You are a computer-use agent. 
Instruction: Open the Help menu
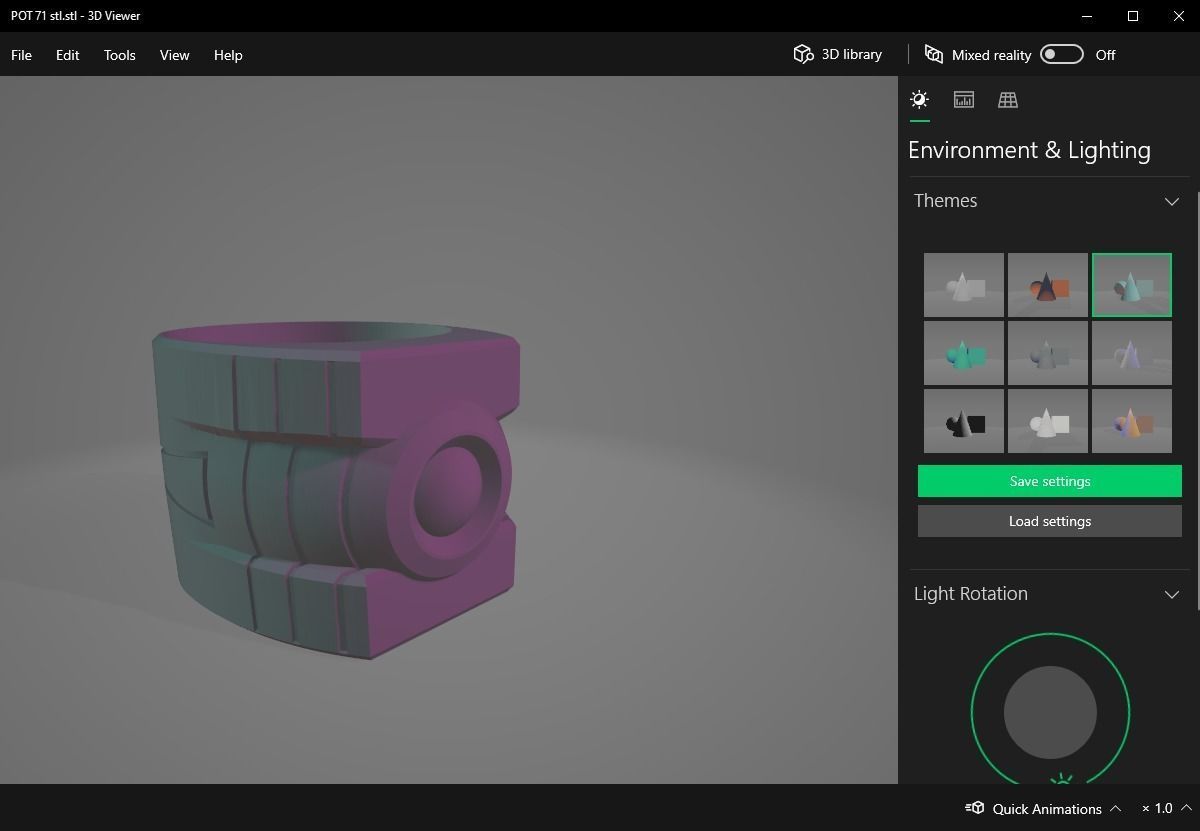[228, 55]
